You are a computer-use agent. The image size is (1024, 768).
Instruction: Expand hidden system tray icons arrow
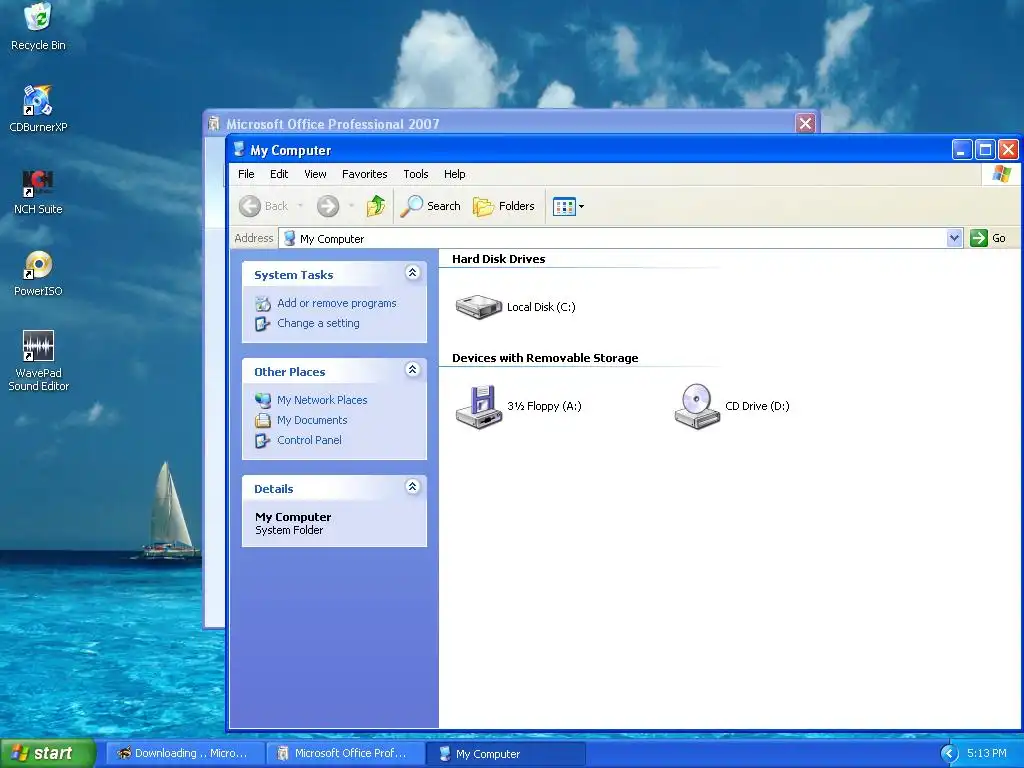(x=949, y=754)
